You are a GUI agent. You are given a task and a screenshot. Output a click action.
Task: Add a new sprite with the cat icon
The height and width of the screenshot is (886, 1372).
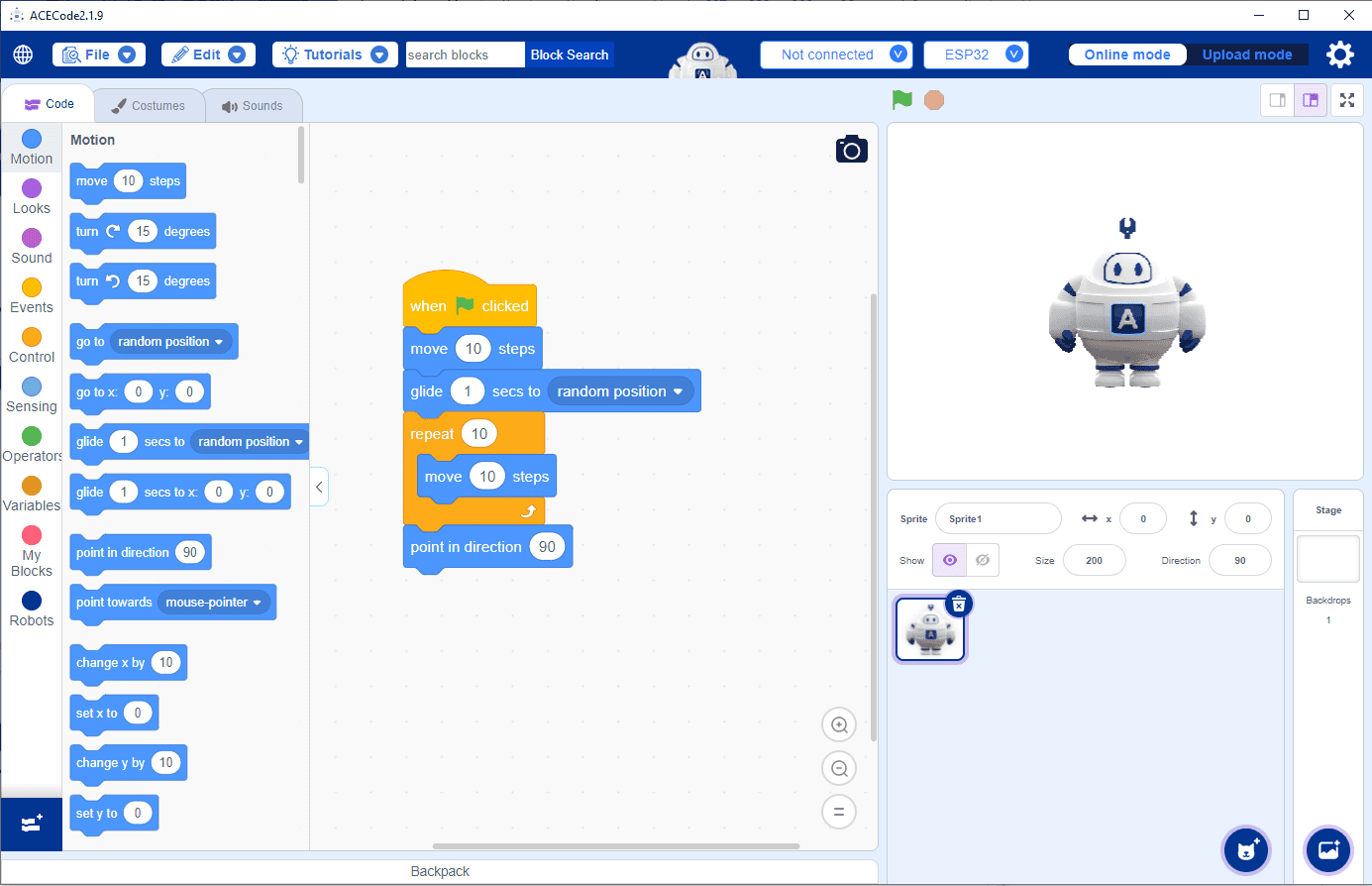[1245, 850]
